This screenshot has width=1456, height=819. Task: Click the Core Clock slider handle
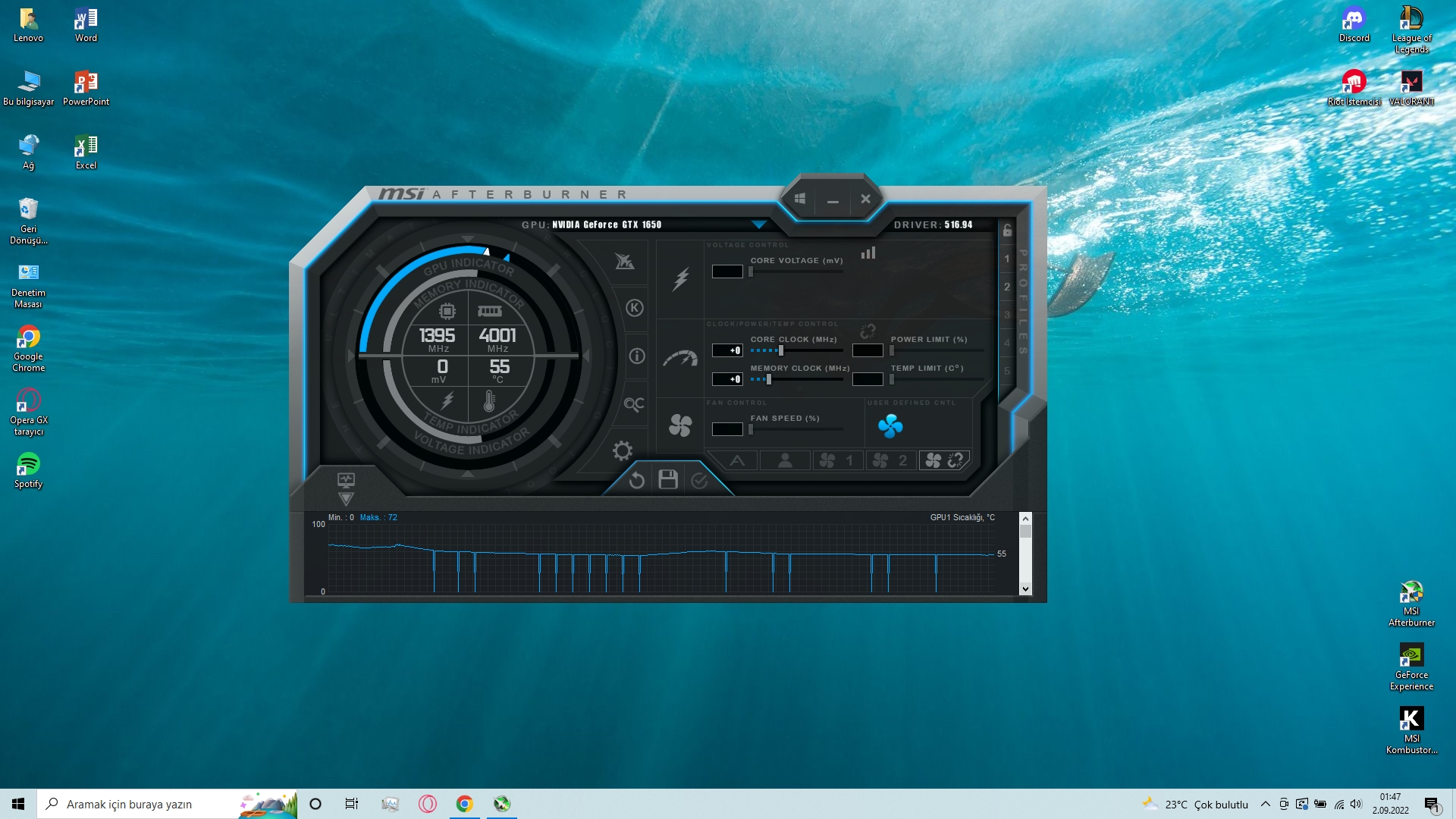coord(781,350)
